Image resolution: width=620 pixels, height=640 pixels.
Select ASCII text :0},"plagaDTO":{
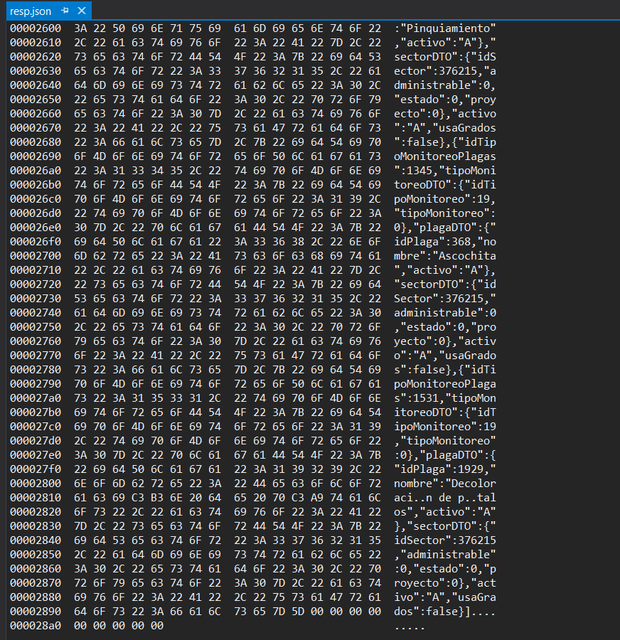(x=445, y=455)
